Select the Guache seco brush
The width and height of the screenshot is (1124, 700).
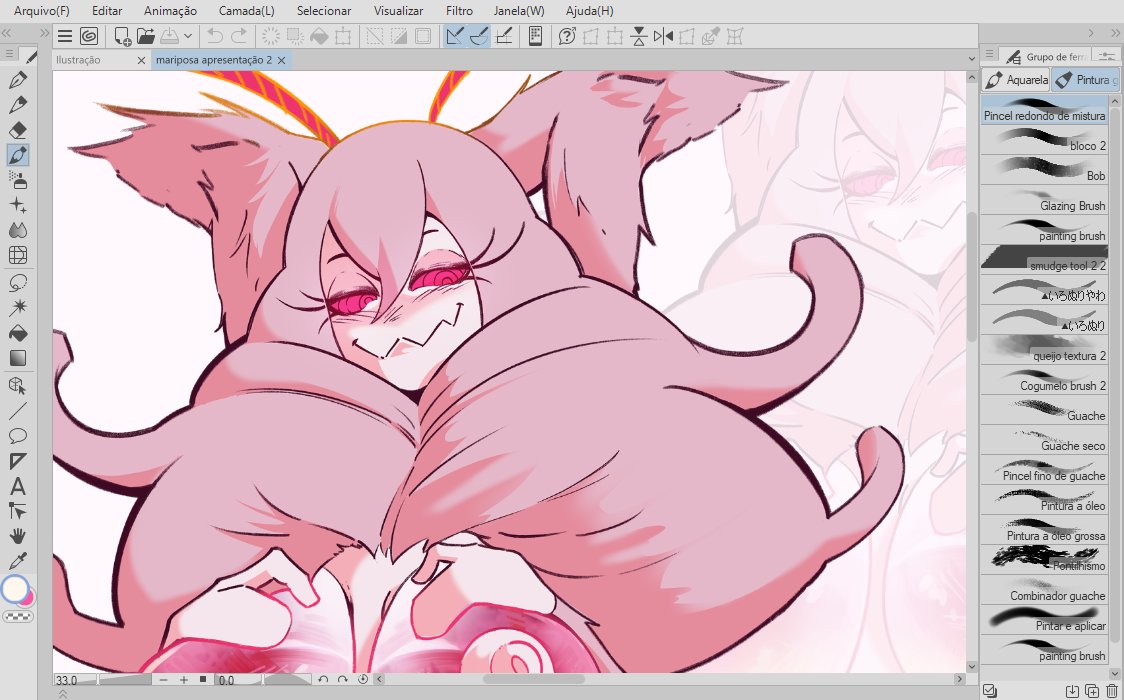[x=1044, y=441]
